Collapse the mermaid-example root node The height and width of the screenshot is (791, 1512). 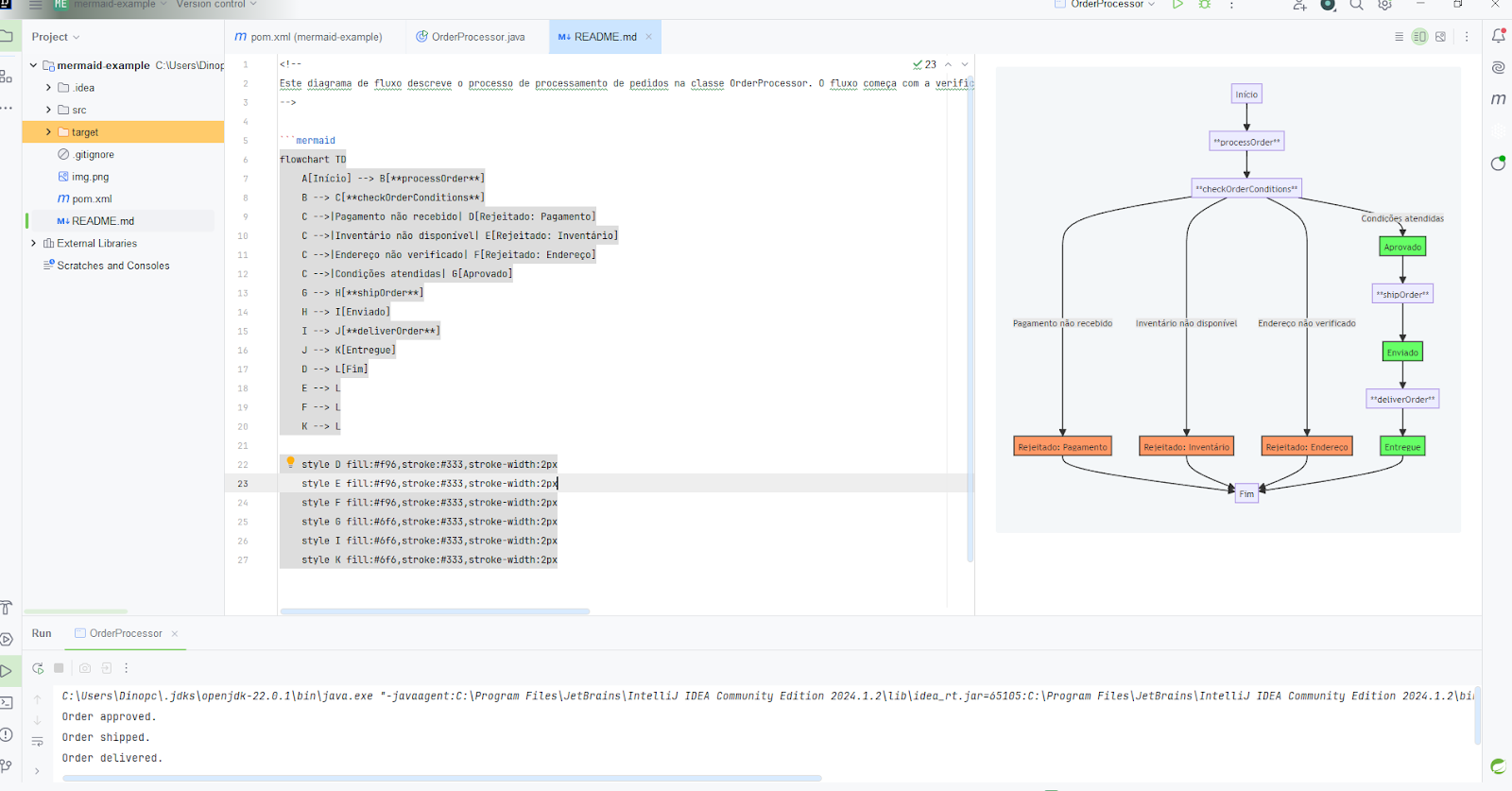[x=34, y=65]
